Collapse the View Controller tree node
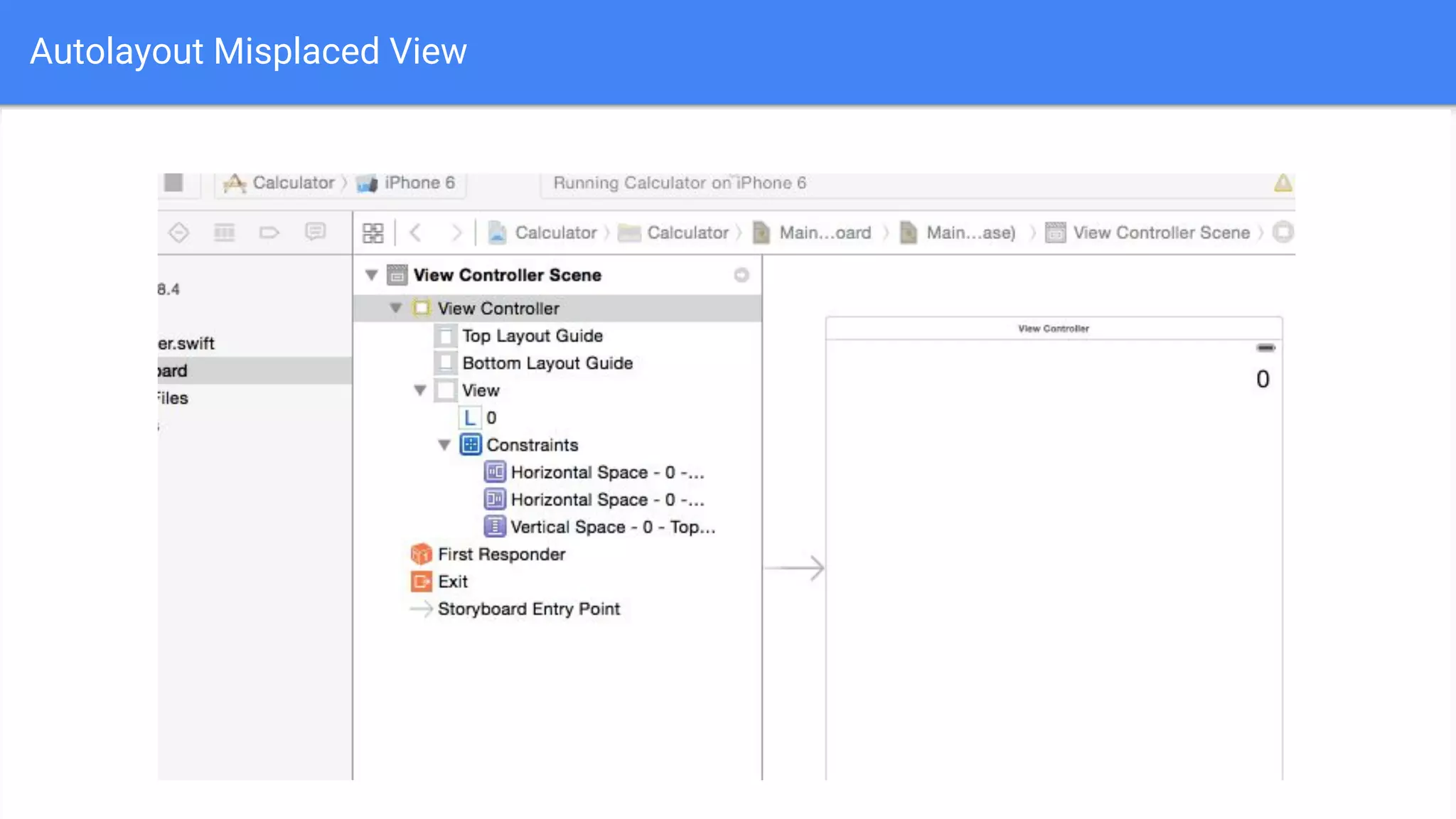This screenshot has width=1456, height=819. pyautogui.click(x=395, y=309)
